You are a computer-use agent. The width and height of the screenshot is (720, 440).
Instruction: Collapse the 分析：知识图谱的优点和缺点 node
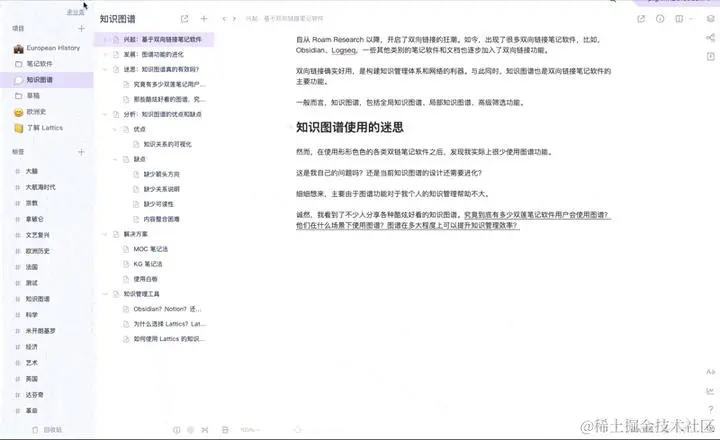(105, 114)
